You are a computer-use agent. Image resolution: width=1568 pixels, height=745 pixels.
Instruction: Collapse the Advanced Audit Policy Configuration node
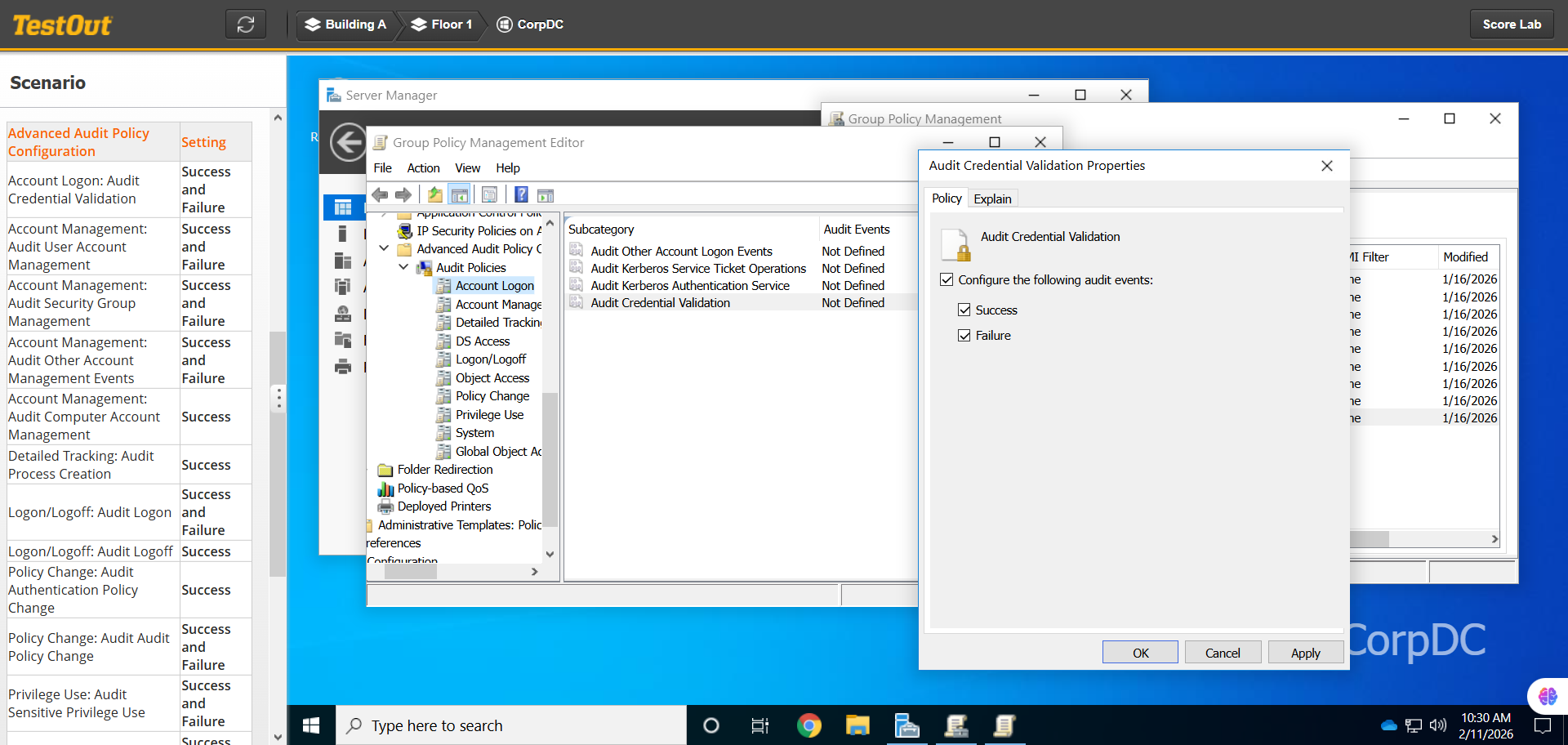[384, 248]
